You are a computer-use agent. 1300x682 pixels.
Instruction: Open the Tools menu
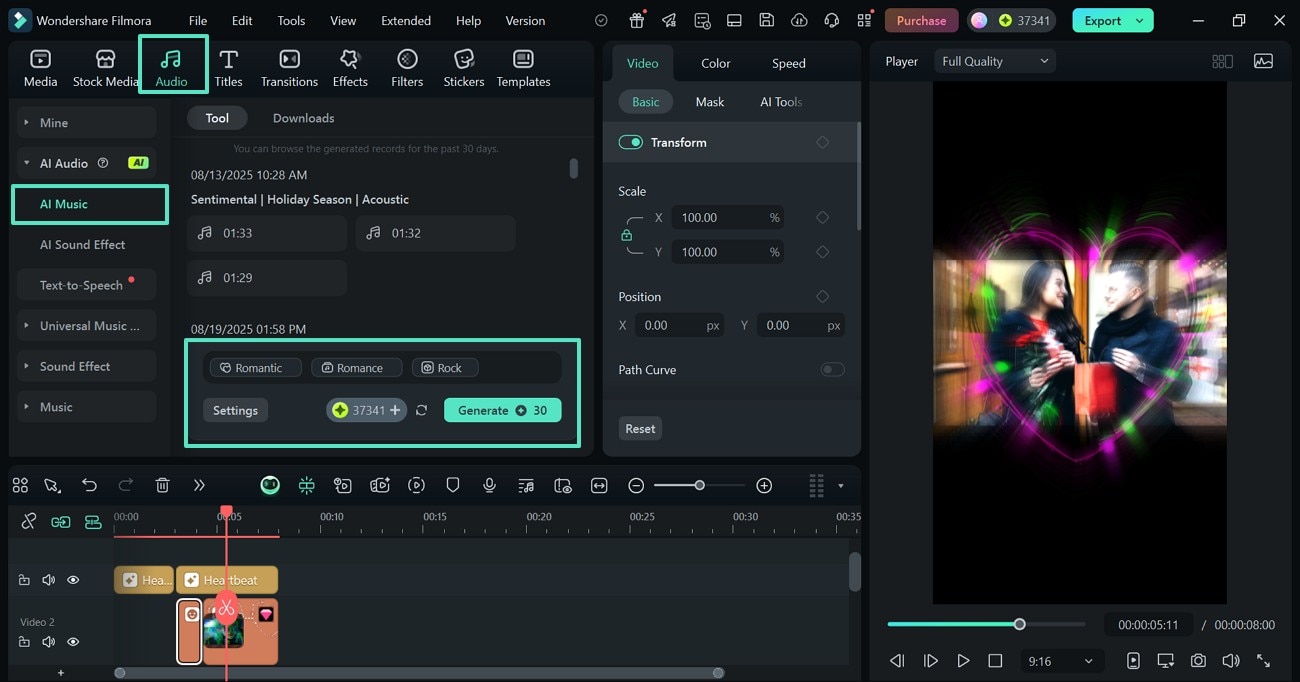[290, 20]
